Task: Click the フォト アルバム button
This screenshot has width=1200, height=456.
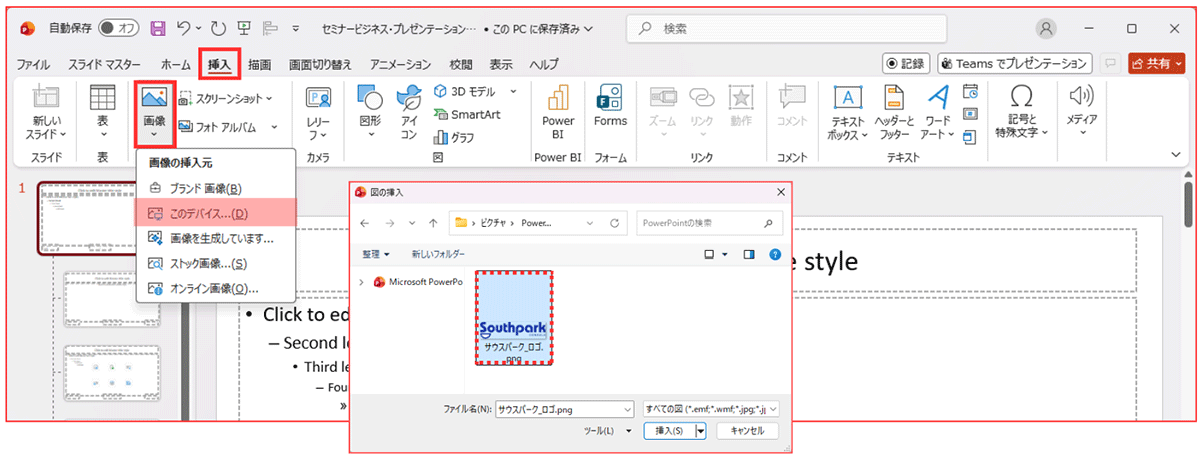Action: 224,127
